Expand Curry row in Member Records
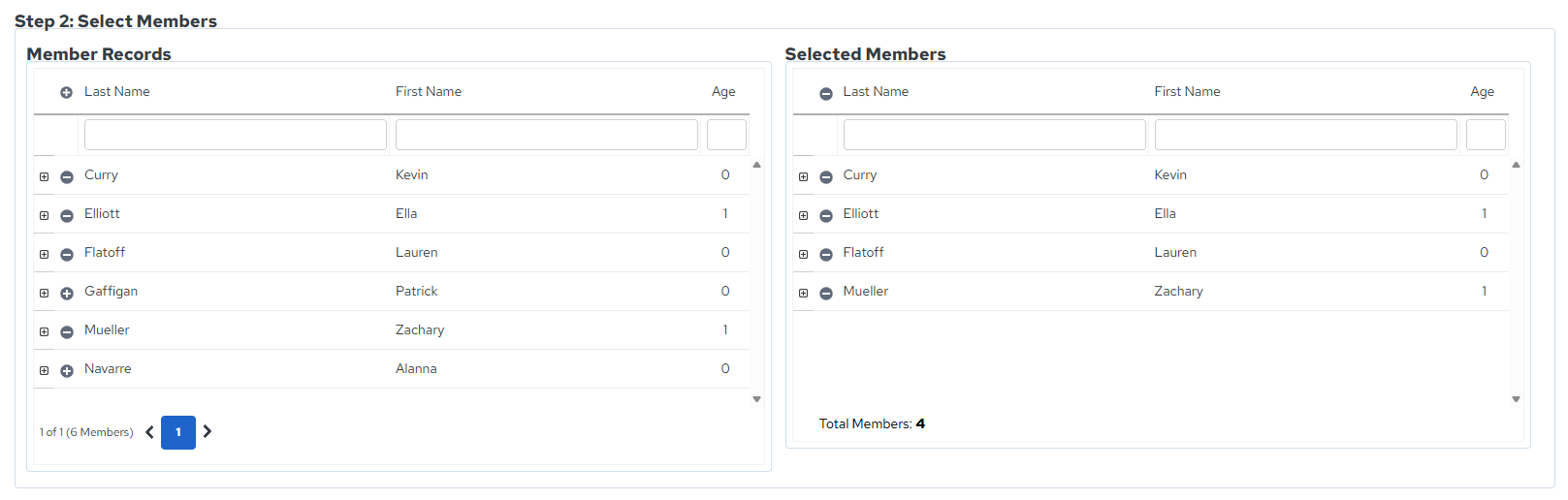The image size is (1568, 500). tap(44, 177)
